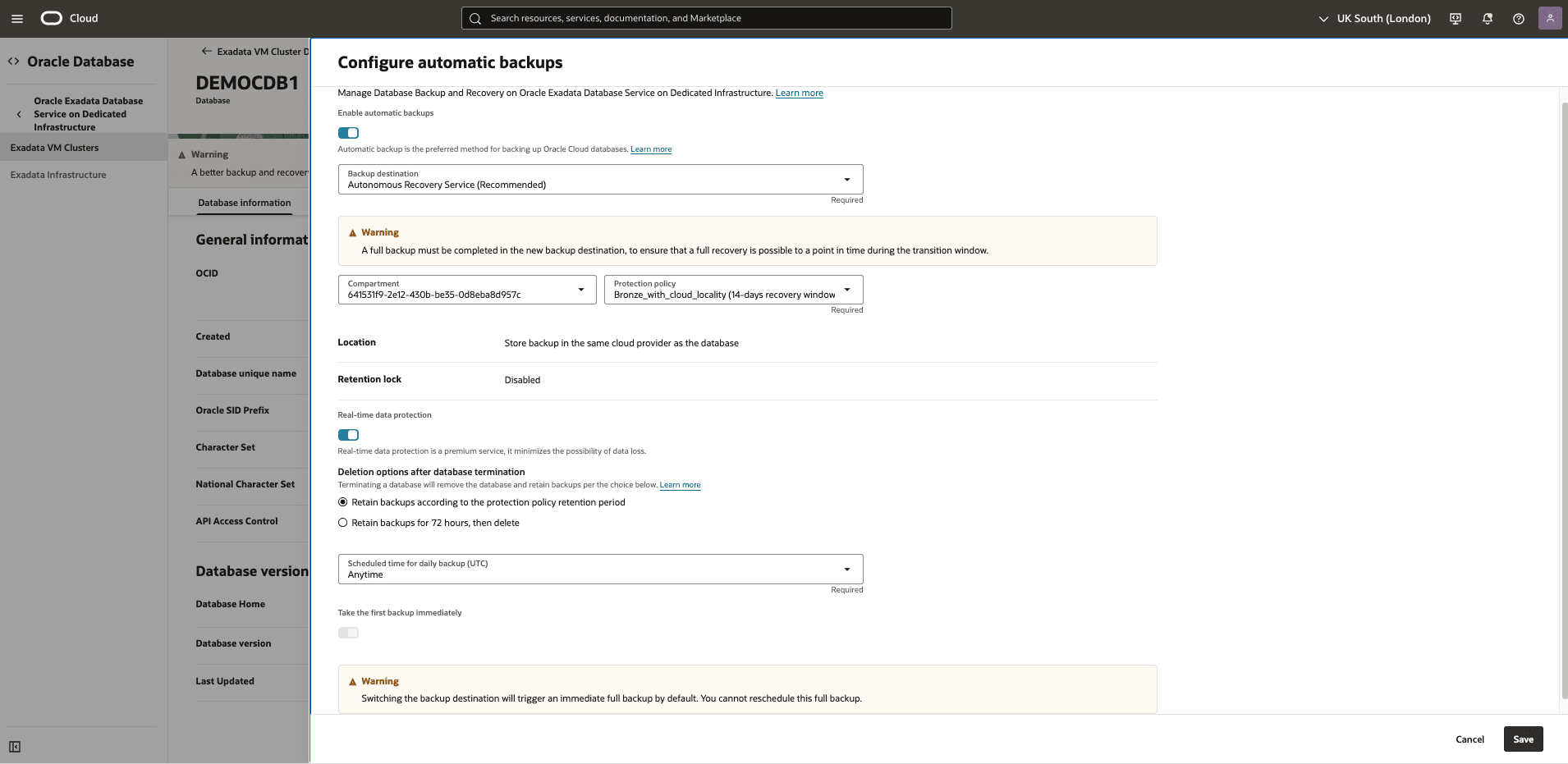Open the Backup destination dropdown
1568x764 pixels.
tap(846, 179)
